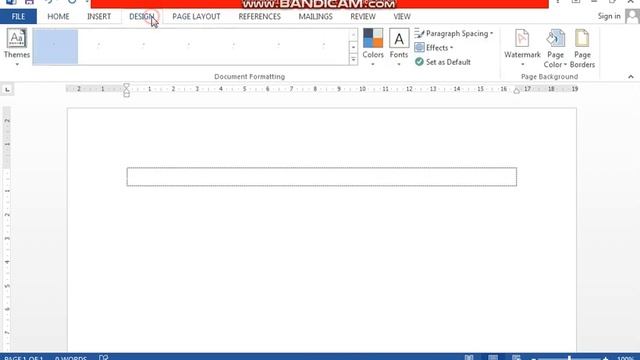Click the tab selector at ruler corner
The width and height of the screenshot is (640, 360).
pos(7,89)
